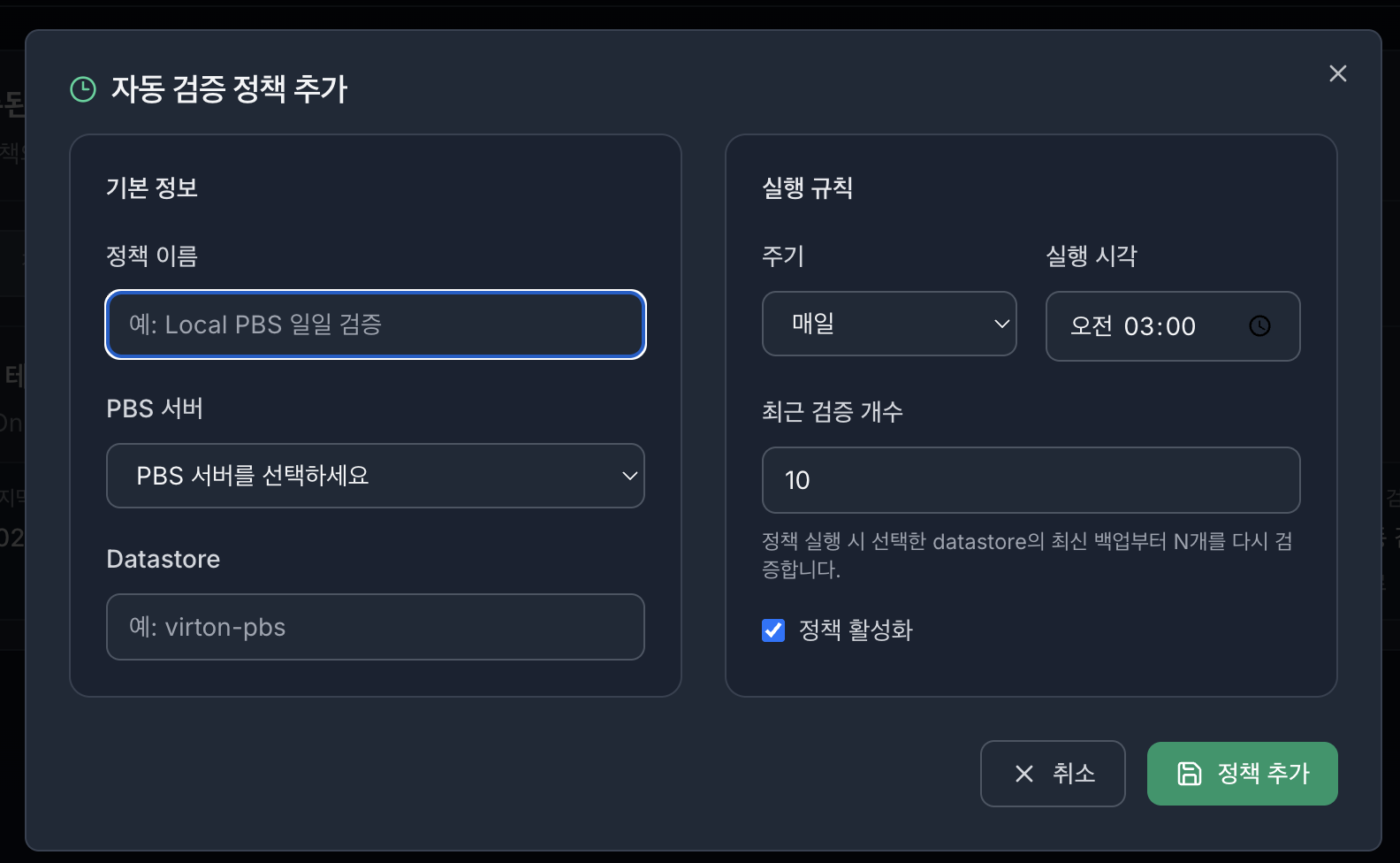Click the save icon on the 정책 추가 button

[x=1189, y=774]
